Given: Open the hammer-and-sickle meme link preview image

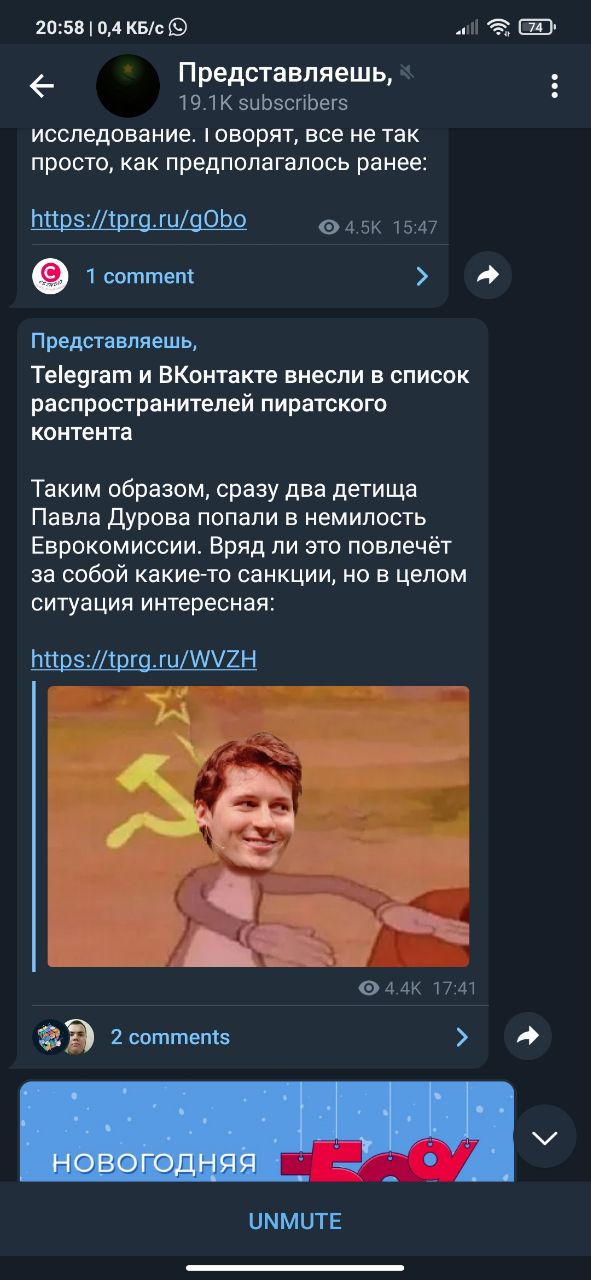Looking at the screenshot, I should (x=258, y=826).
